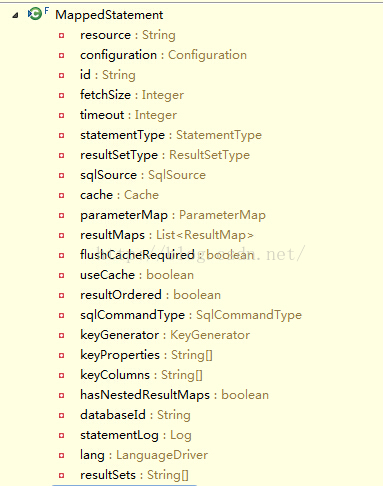The width and height of the screenshot is (383, 486).
Task: Select the 'resultMaps : List<ResultMap>' field
Action: coord(167,235)
